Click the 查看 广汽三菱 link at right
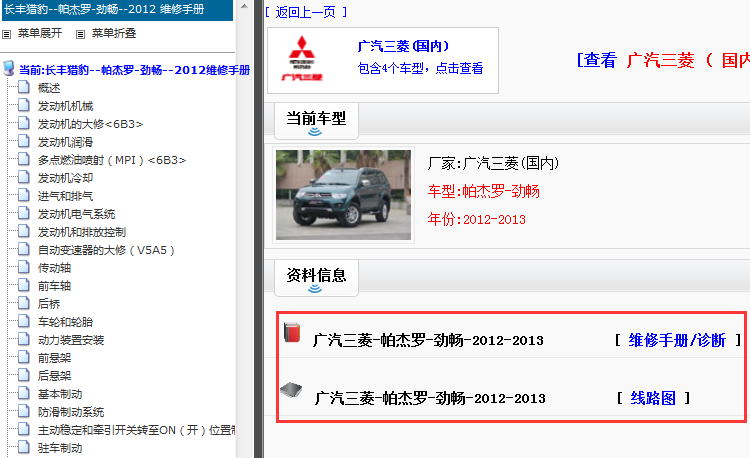Image resolution: width=750 pixels, height=458 pixels. [663, 61]
